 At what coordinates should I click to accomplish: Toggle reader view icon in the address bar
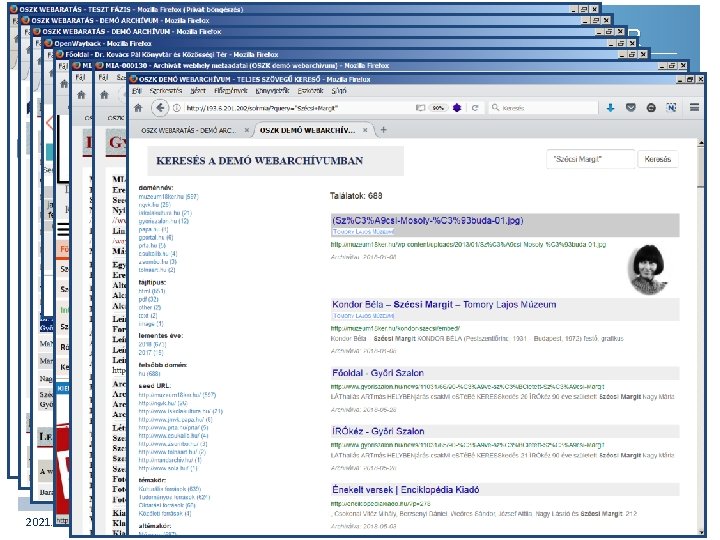[x=420, y=108]
